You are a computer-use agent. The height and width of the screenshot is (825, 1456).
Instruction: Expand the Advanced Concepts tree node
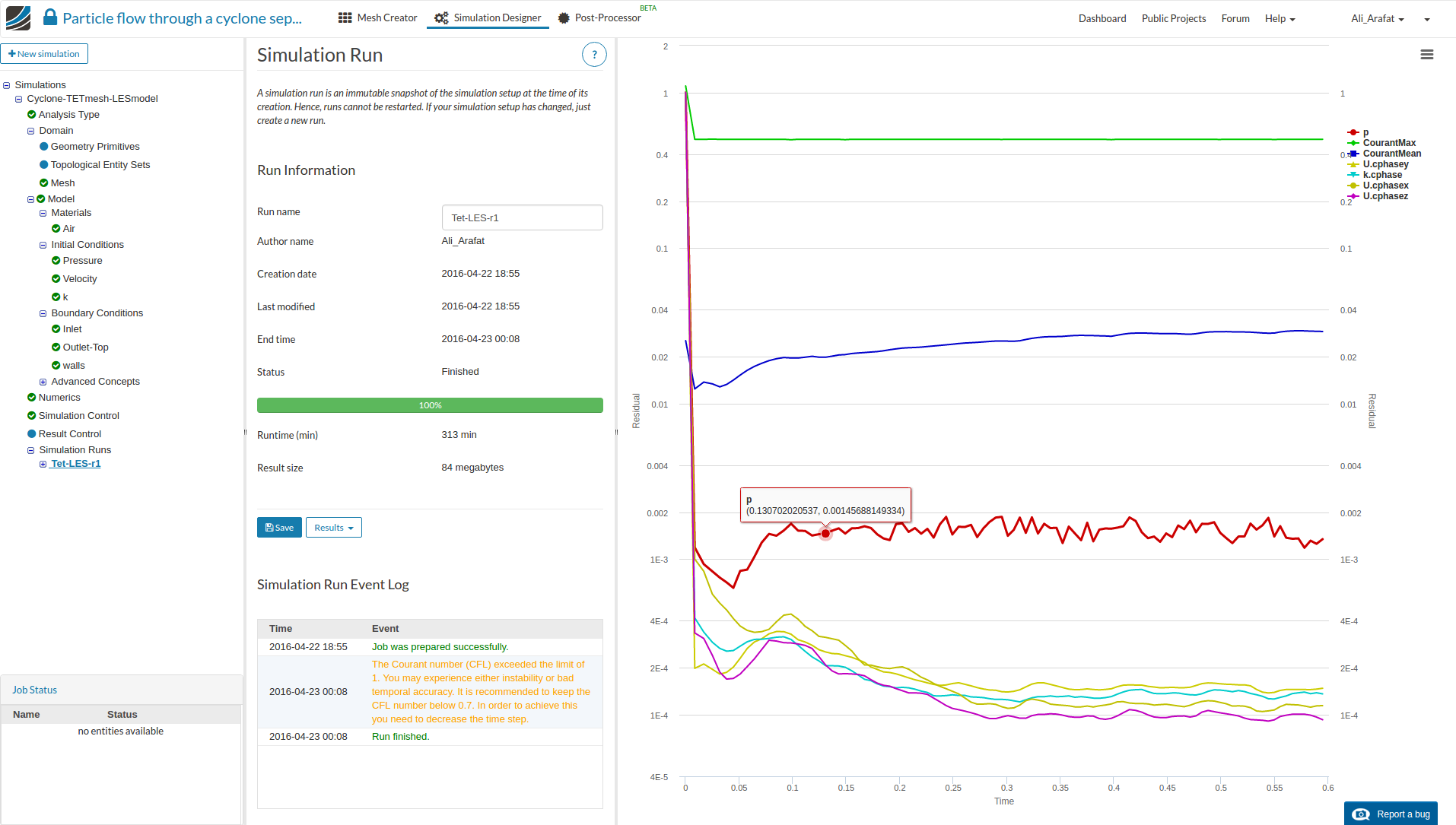coord(43,382)
